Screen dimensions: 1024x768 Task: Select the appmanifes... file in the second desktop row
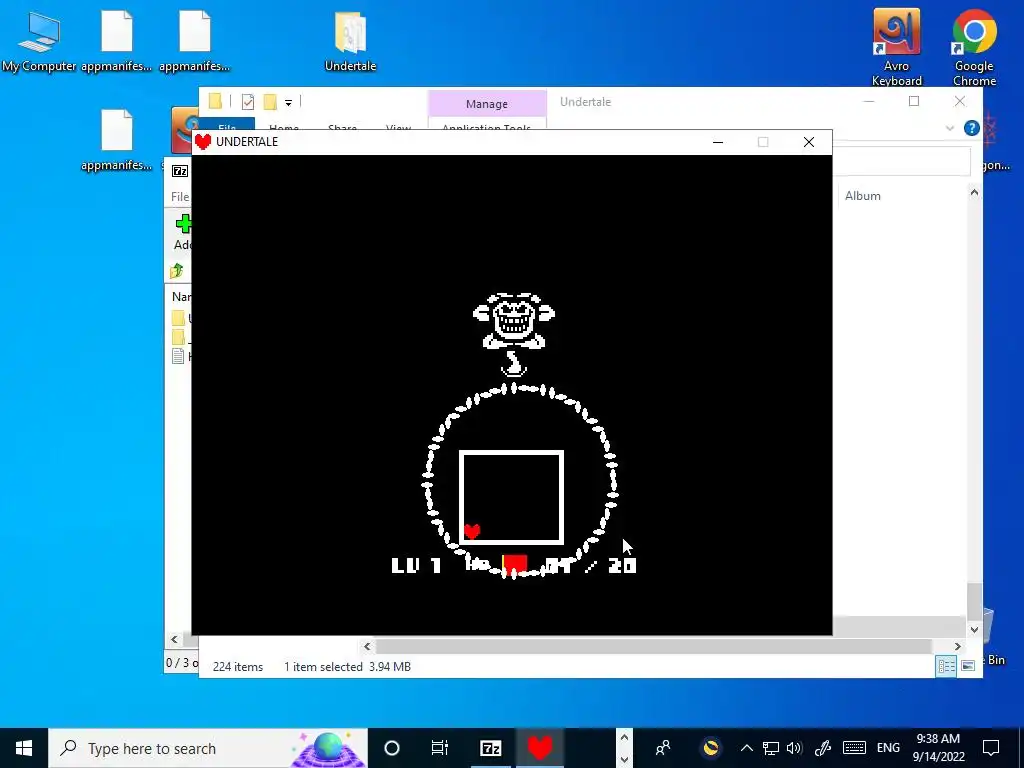tap(117, 140)
